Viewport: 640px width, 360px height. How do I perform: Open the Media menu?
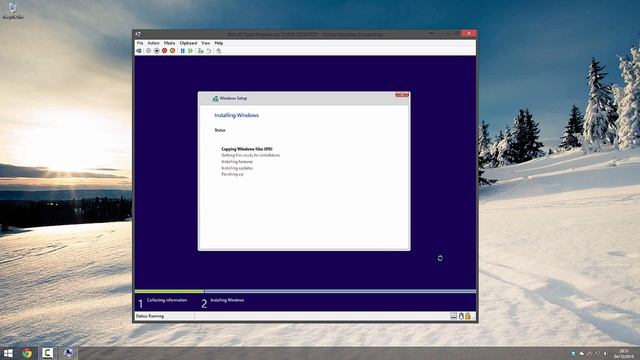[169, 43]
